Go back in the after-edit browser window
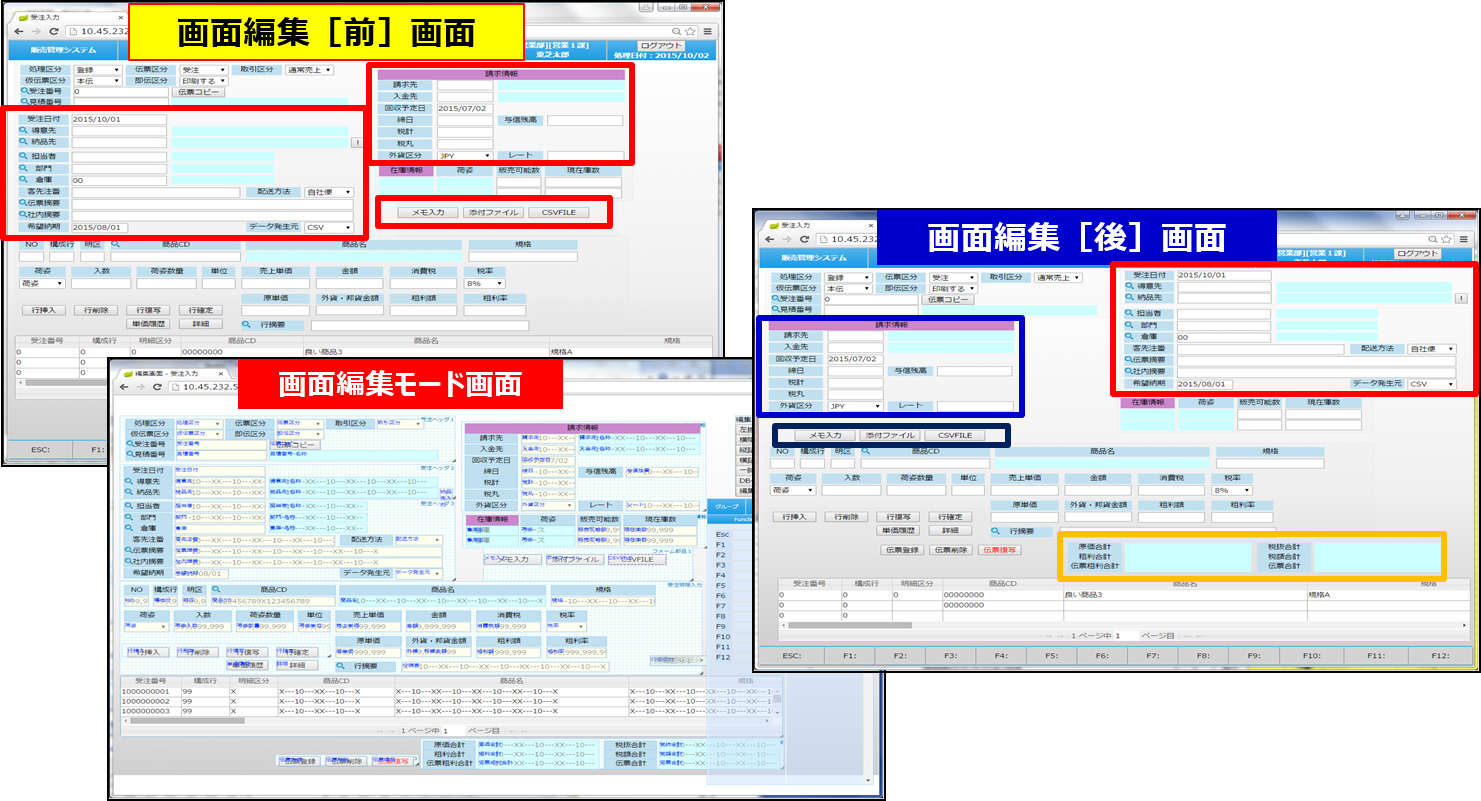 [769, 239]
